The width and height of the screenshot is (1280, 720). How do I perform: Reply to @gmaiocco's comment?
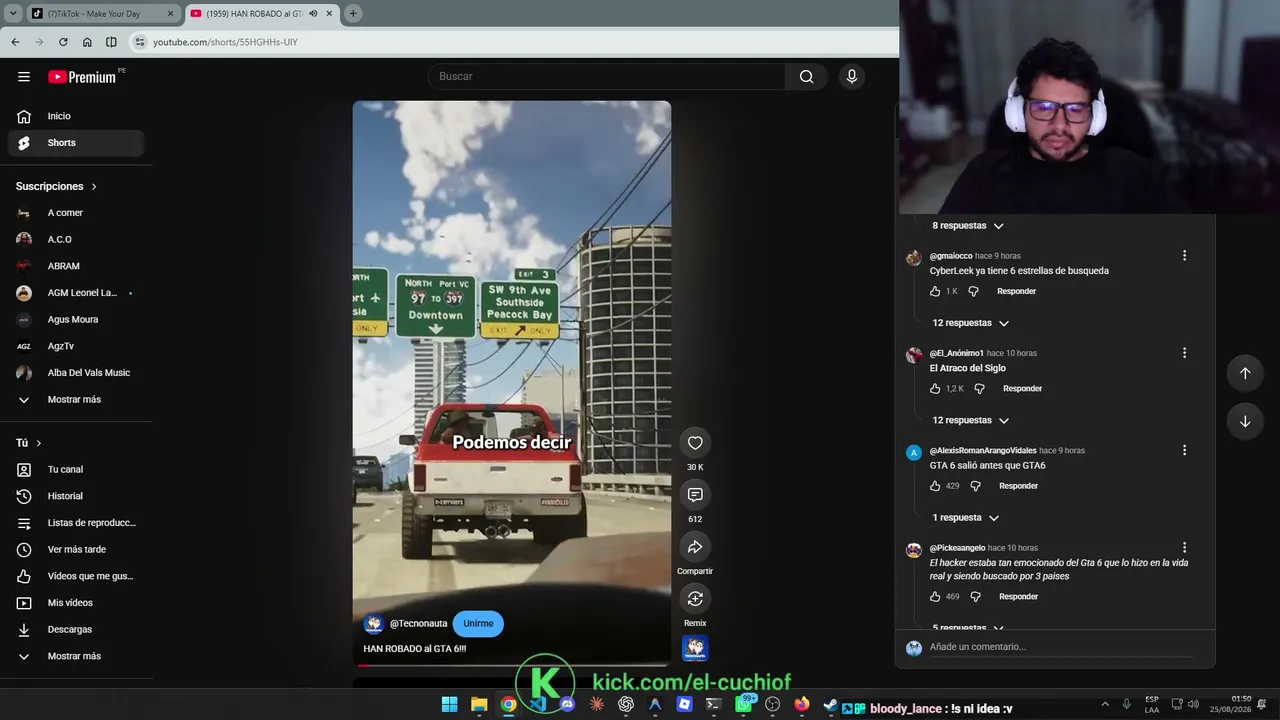click(1016, 291)
